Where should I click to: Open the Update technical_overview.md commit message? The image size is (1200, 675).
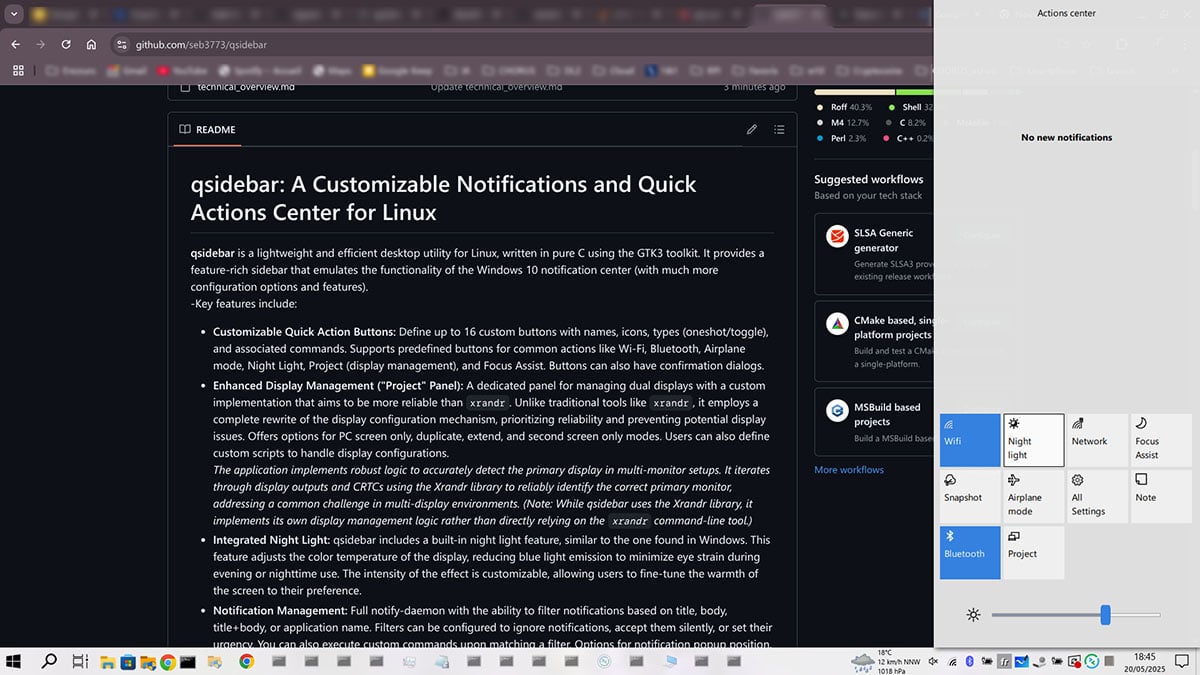coord(496,87)
